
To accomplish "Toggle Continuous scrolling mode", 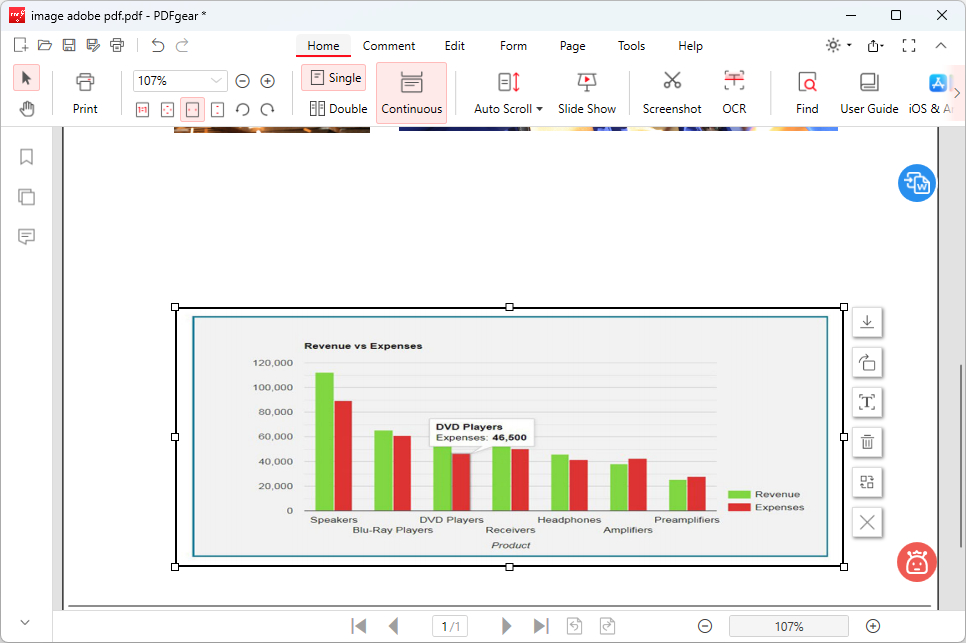I will 412,93.
